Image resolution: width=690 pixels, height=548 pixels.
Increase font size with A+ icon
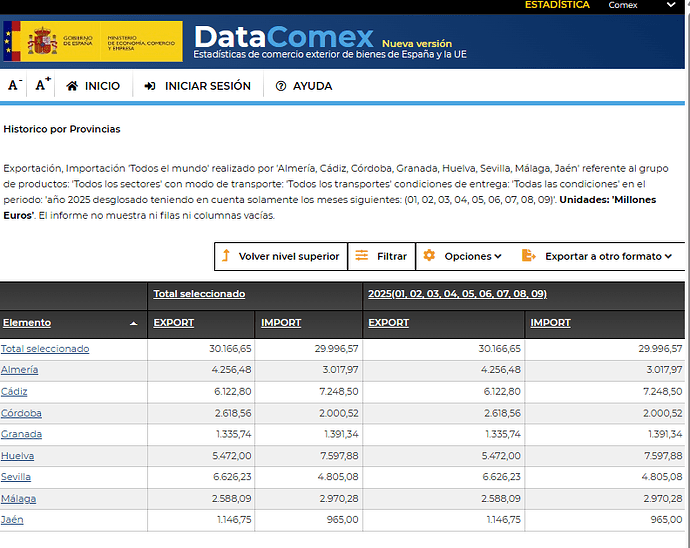point(42,86)
